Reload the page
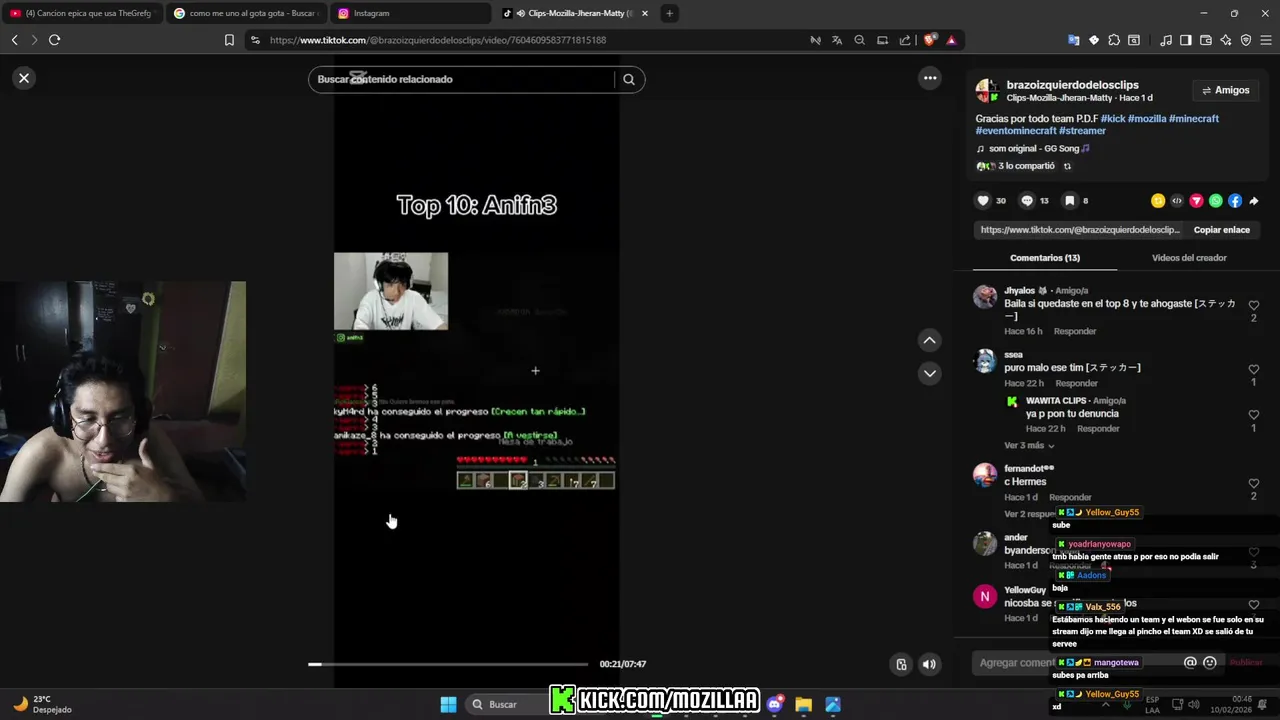This screenshot has height=720, width=1280. pyautogui.click(x=54, y=40)
